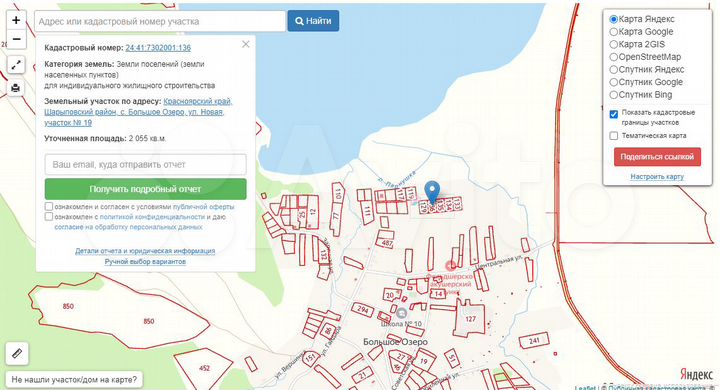Image resolution: width=720 pixels, height=390 pixels.
Task: Select Карта Google radio option
Action: point(613,32)
